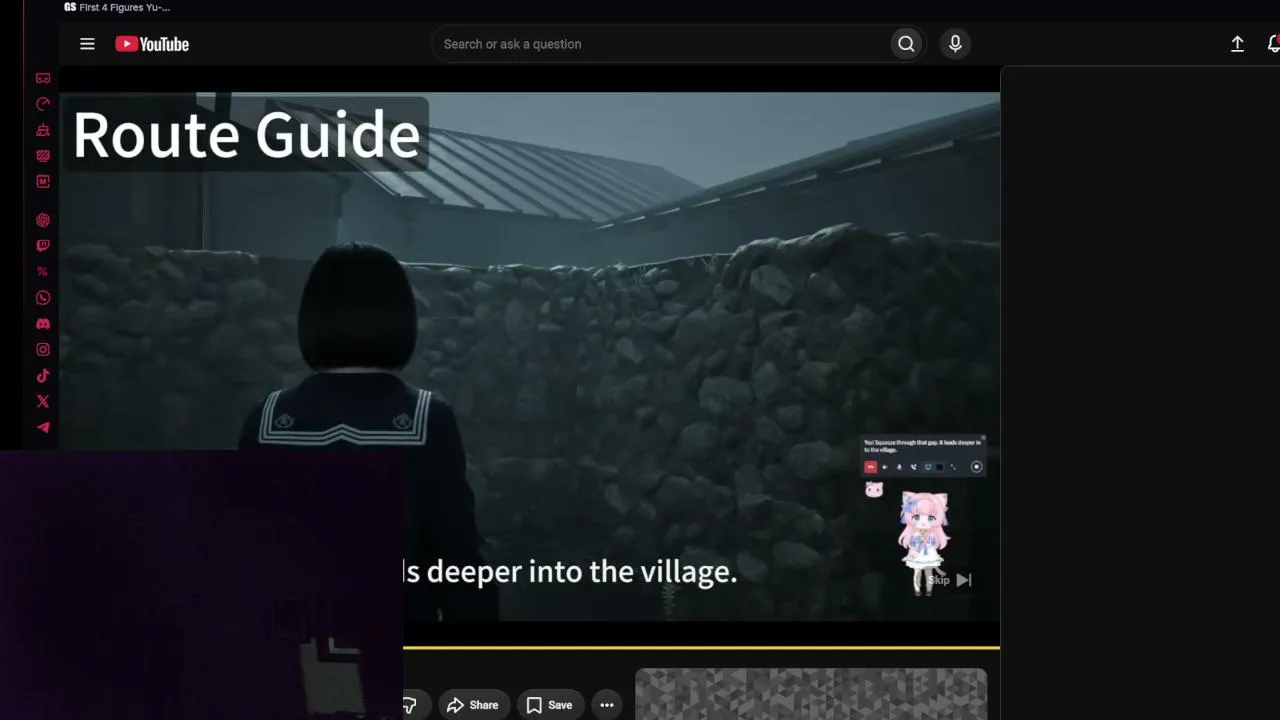Skip the video ad

click(950, 580)
